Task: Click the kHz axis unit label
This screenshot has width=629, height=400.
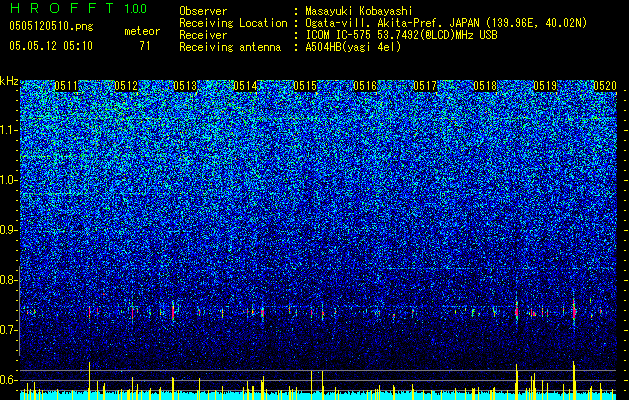Action: pyautogui.click(x=9, y=81)
